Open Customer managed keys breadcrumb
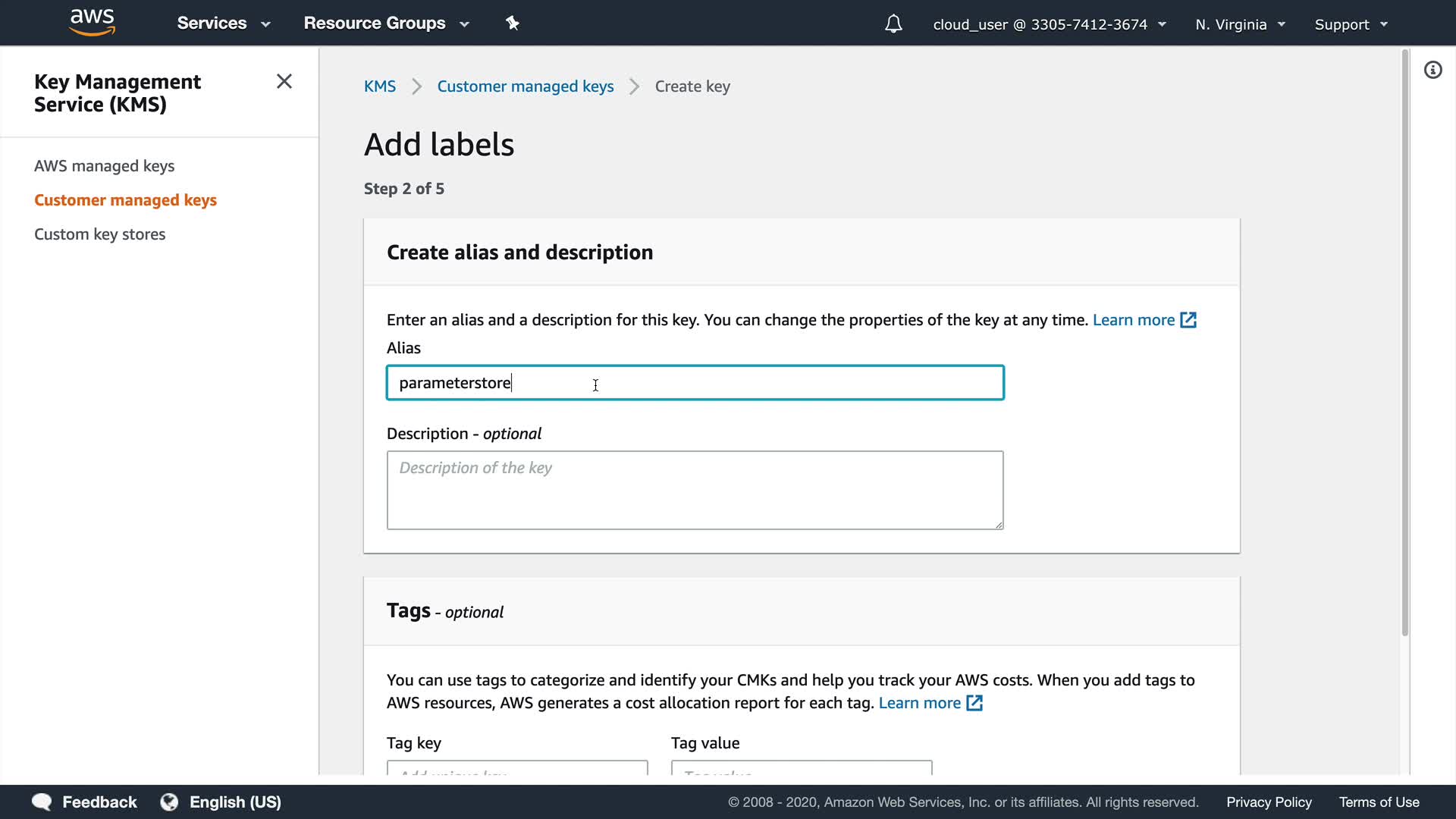The height and width of the screenshot is (819, 1456). click(525, 86)
